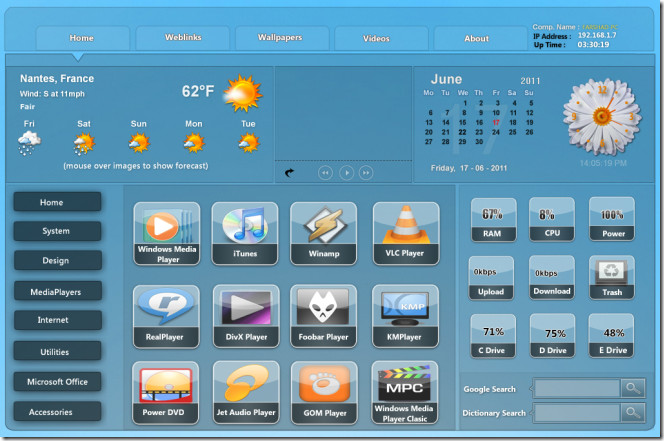This screenshot has width=664, height=441.
Task: Launch DivX Player
Action: coord(246,316)
